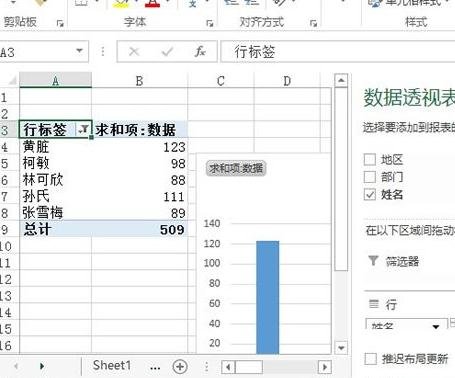
Task: Click the formula bar Enter checkmark icon
Action: [x=167, y=51]
